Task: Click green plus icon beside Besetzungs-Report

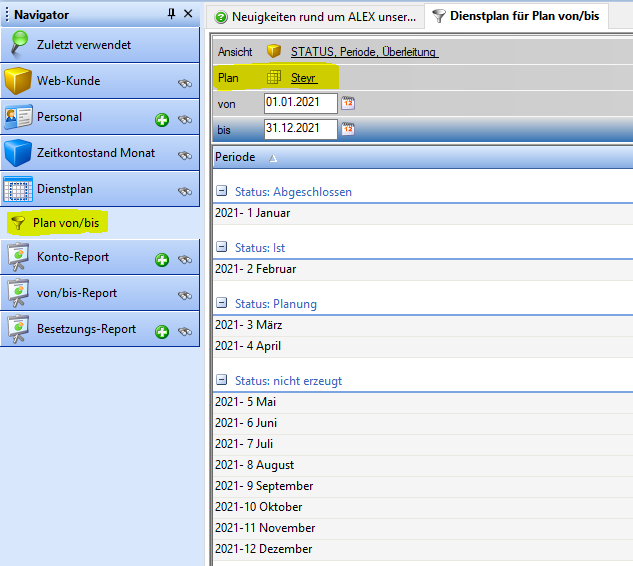Action: coord(162,331)
